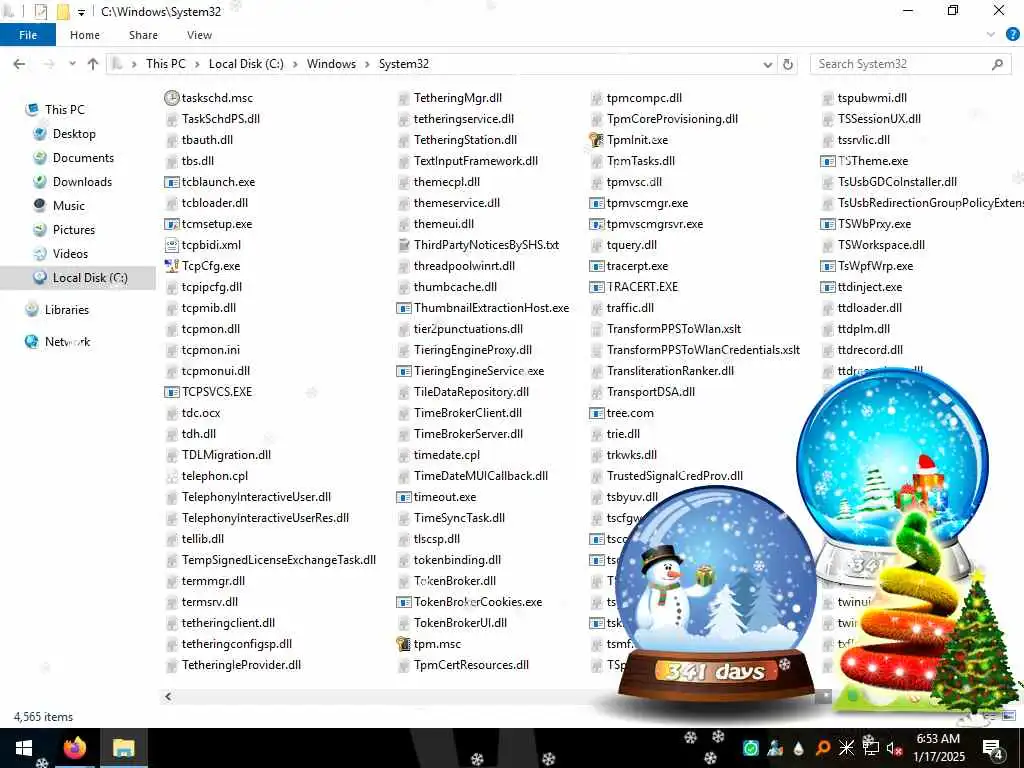Open Videos in the navigation pane

click(70, 254)
